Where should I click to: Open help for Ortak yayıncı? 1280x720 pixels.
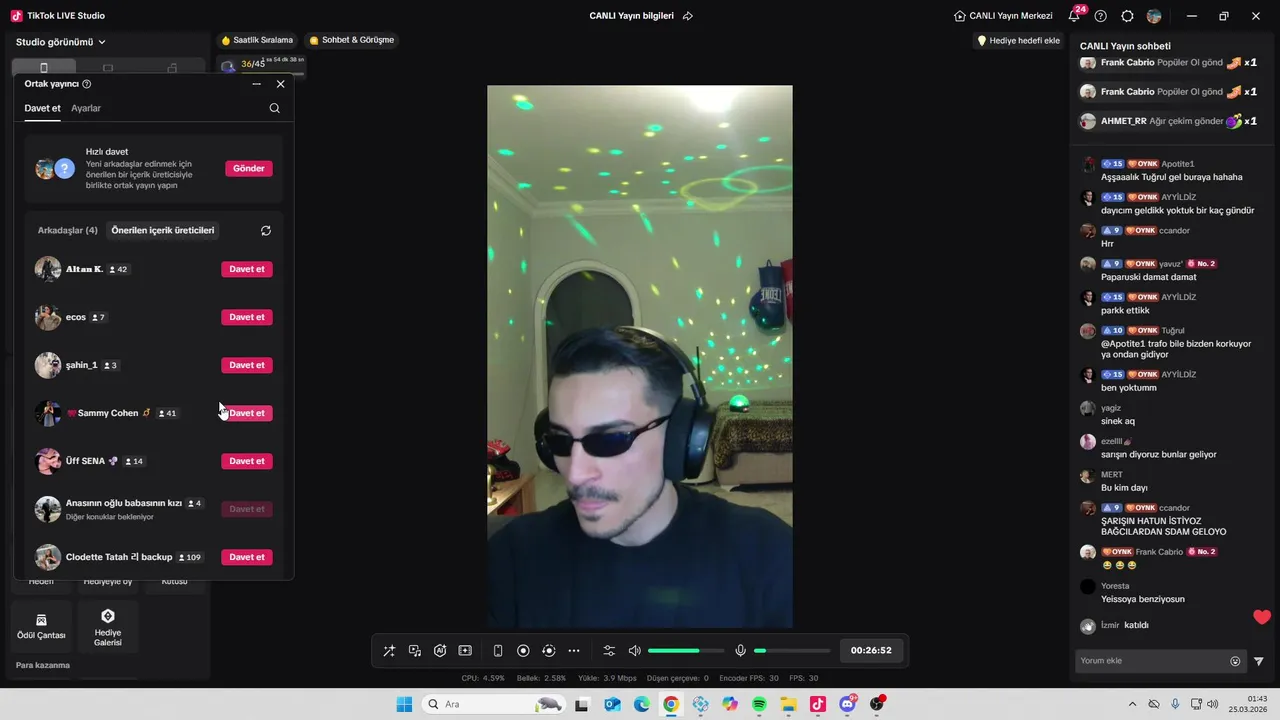[87, 84]
